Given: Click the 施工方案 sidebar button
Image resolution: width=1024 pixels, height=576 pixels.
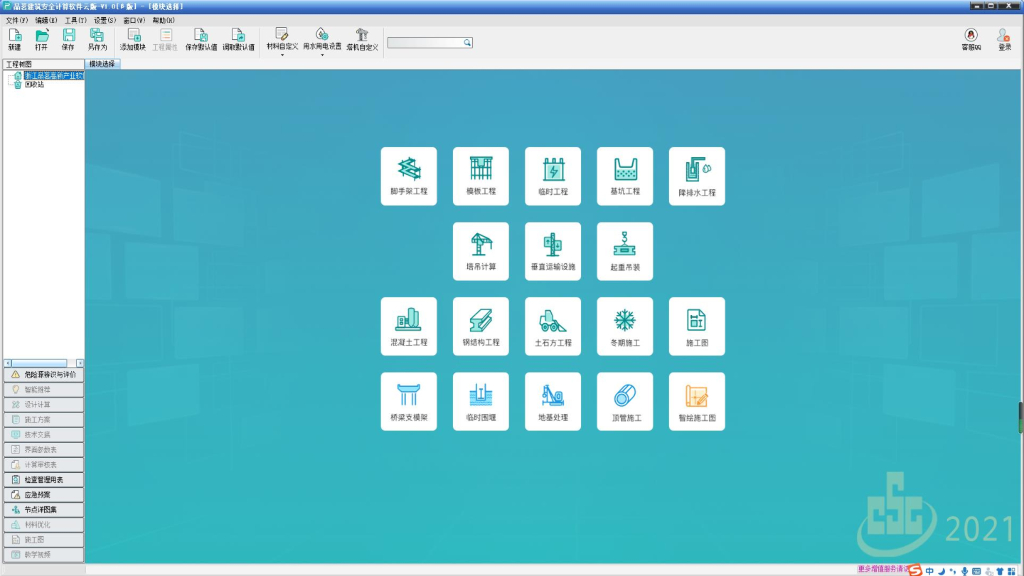Looking at the screenshot, I should [43, 420].
